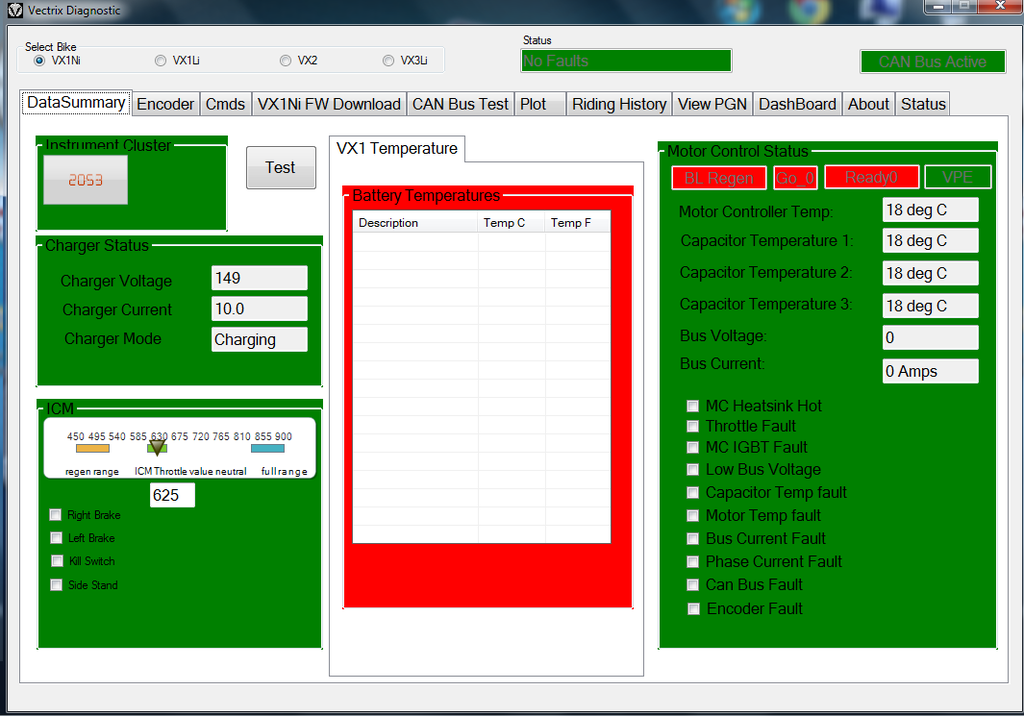Screen dimensions: 1024x716
Task: Open the Cmds tab
Action: [x=225, y=105]
